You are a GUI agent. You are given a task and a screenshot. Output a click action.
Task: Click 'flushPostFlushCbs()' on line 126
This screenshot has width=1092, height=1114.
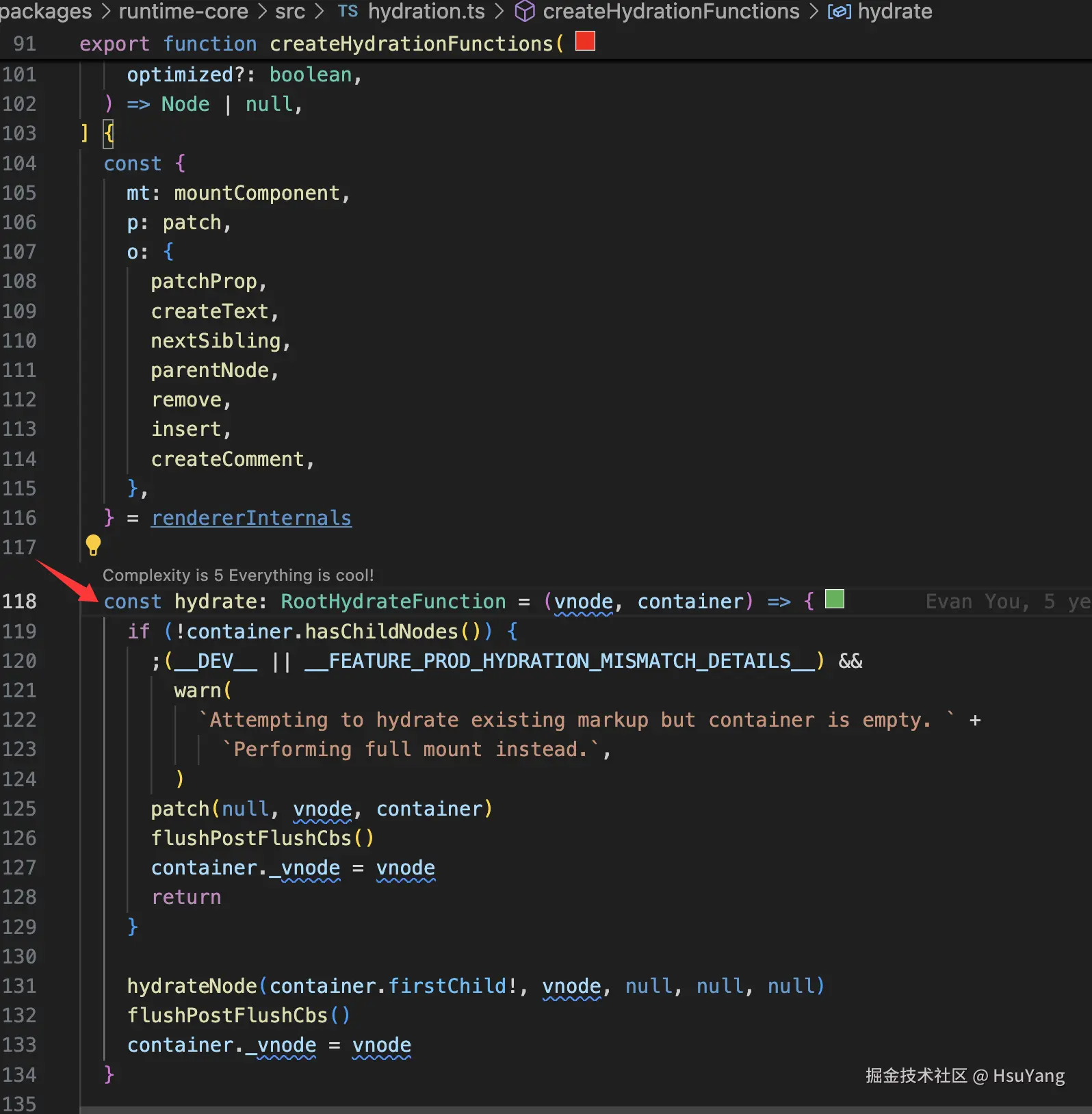pos(263,838)
